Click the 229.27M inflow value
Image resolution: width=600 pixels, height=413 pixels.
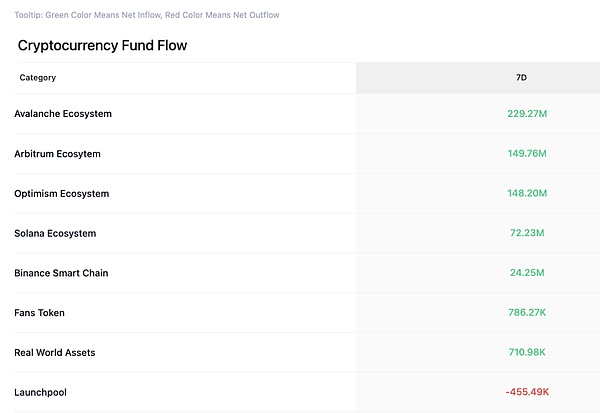(527, 114)
